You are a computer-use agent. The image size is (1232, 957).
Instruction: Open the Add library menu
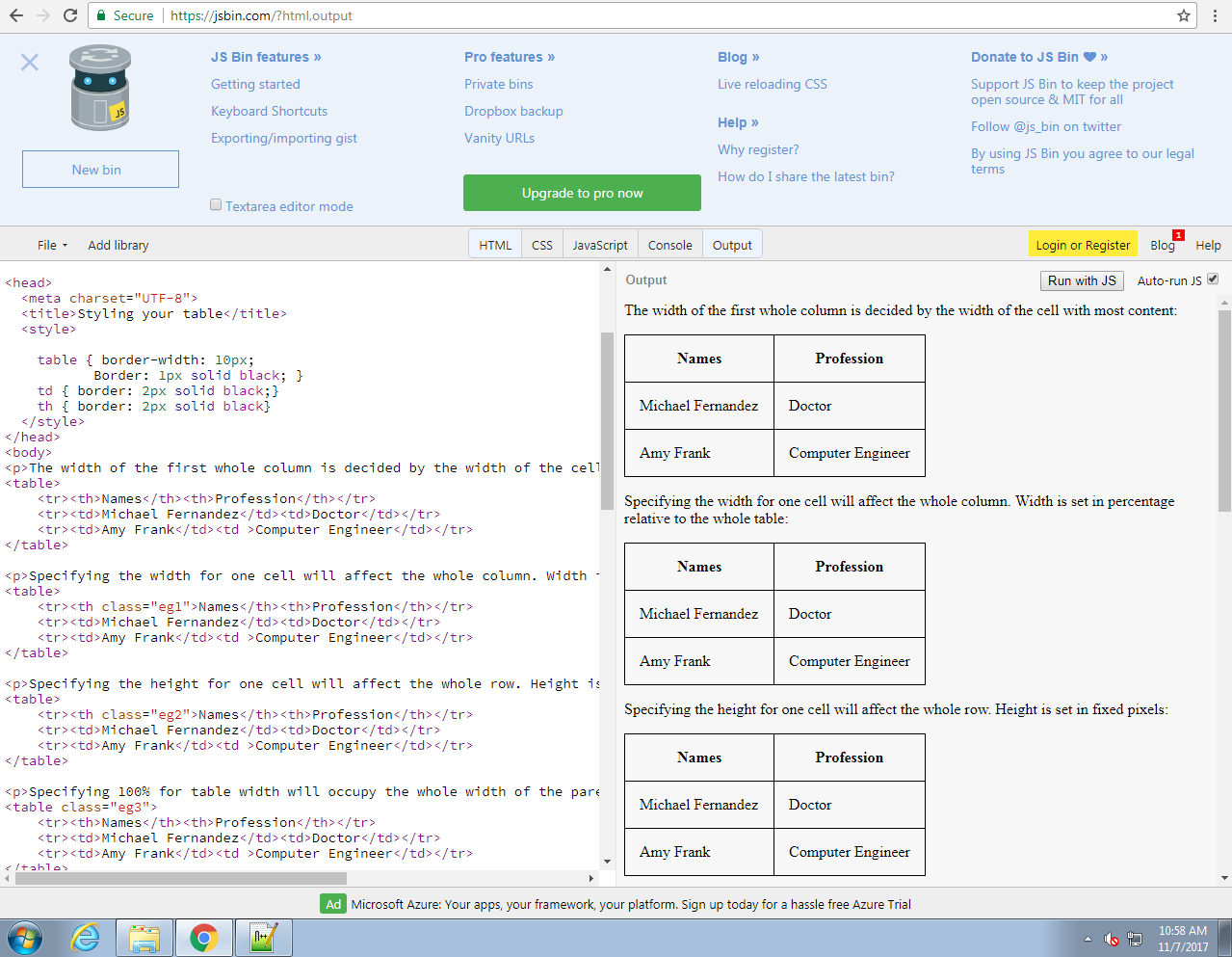point(118,245)
